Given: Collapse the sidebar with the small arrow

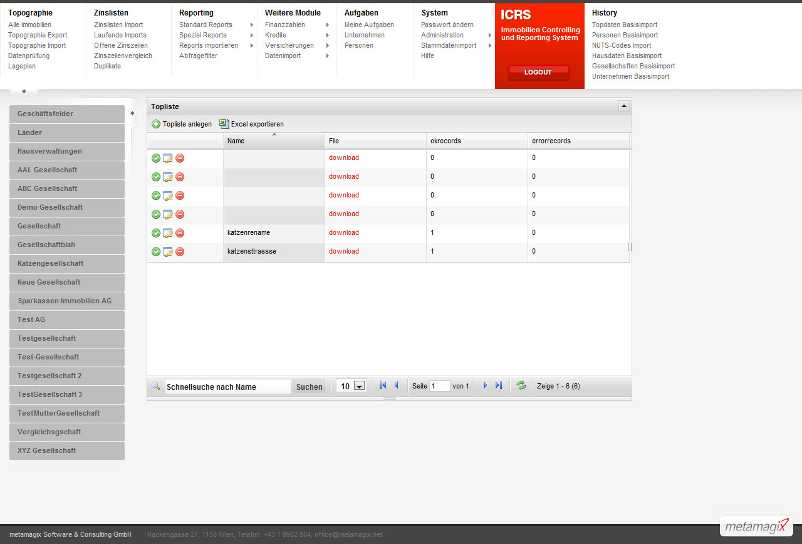Looking at the screenshot, I should pyautogui.click(x=132, y=113).
